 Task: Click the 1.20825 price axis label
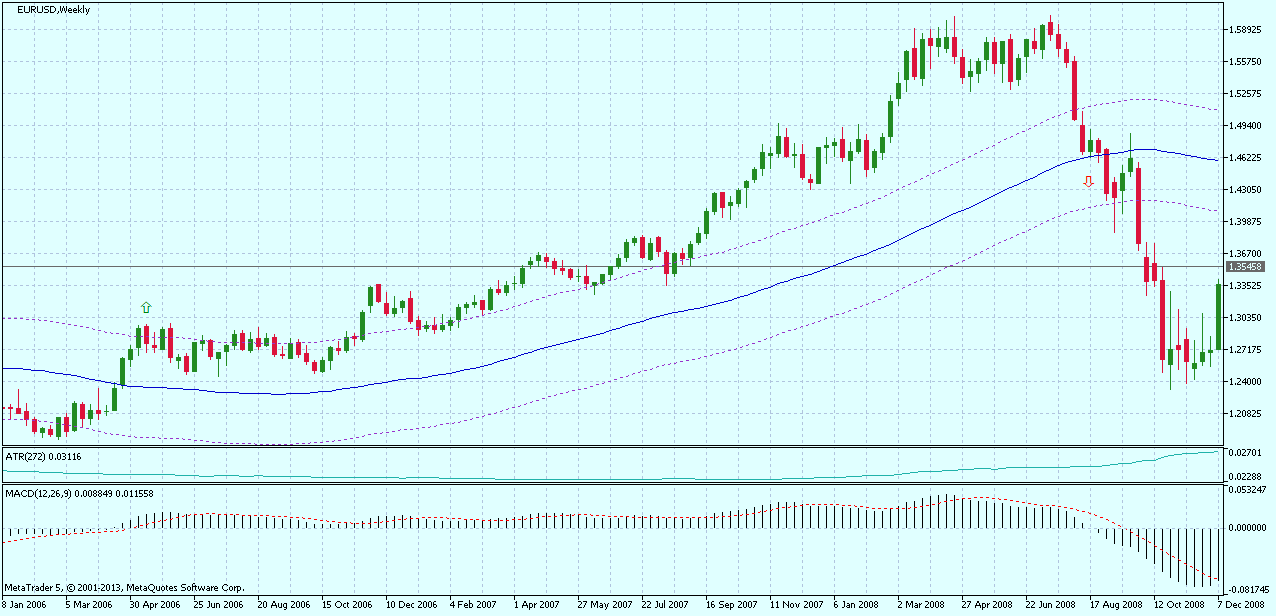(x=1246, y=414)
